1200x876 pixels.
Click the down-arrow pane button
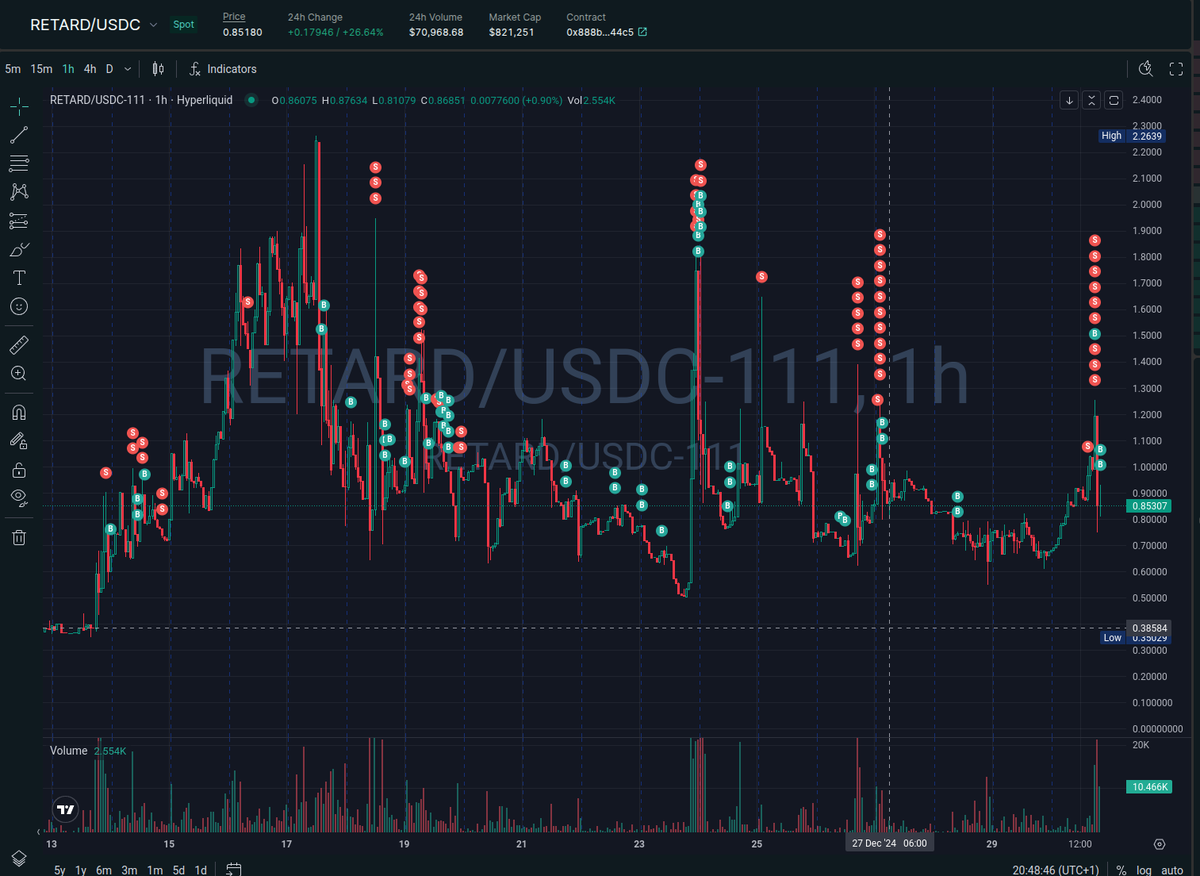1069,100
